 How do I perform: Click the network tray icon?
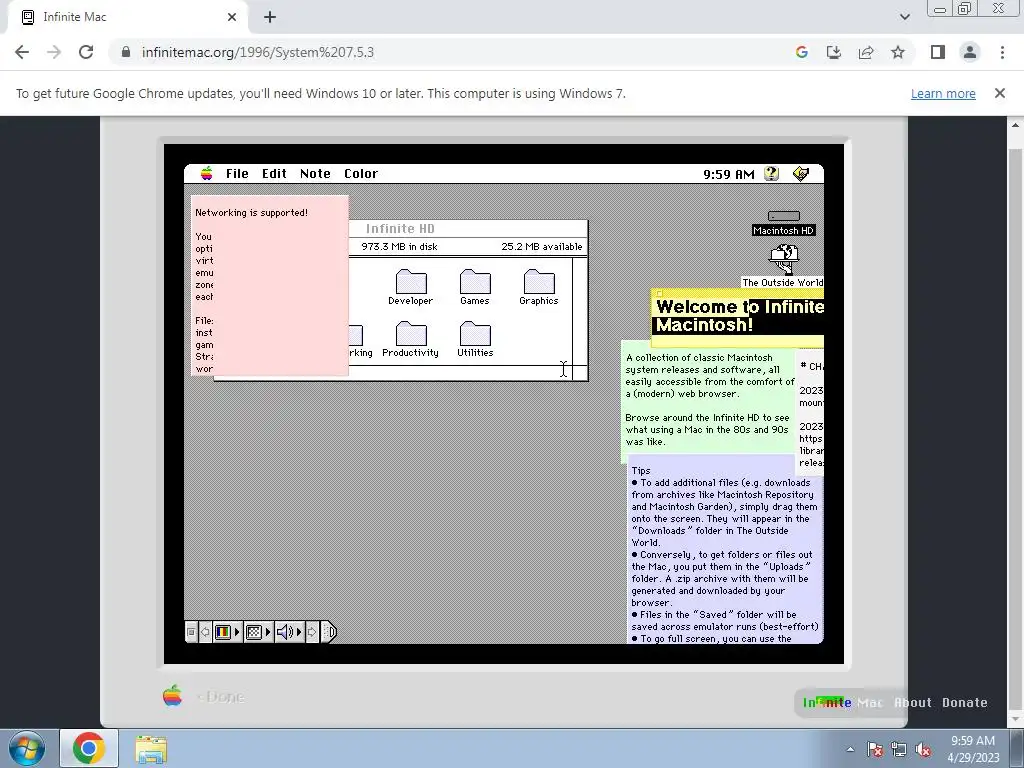tap(899, 750)
